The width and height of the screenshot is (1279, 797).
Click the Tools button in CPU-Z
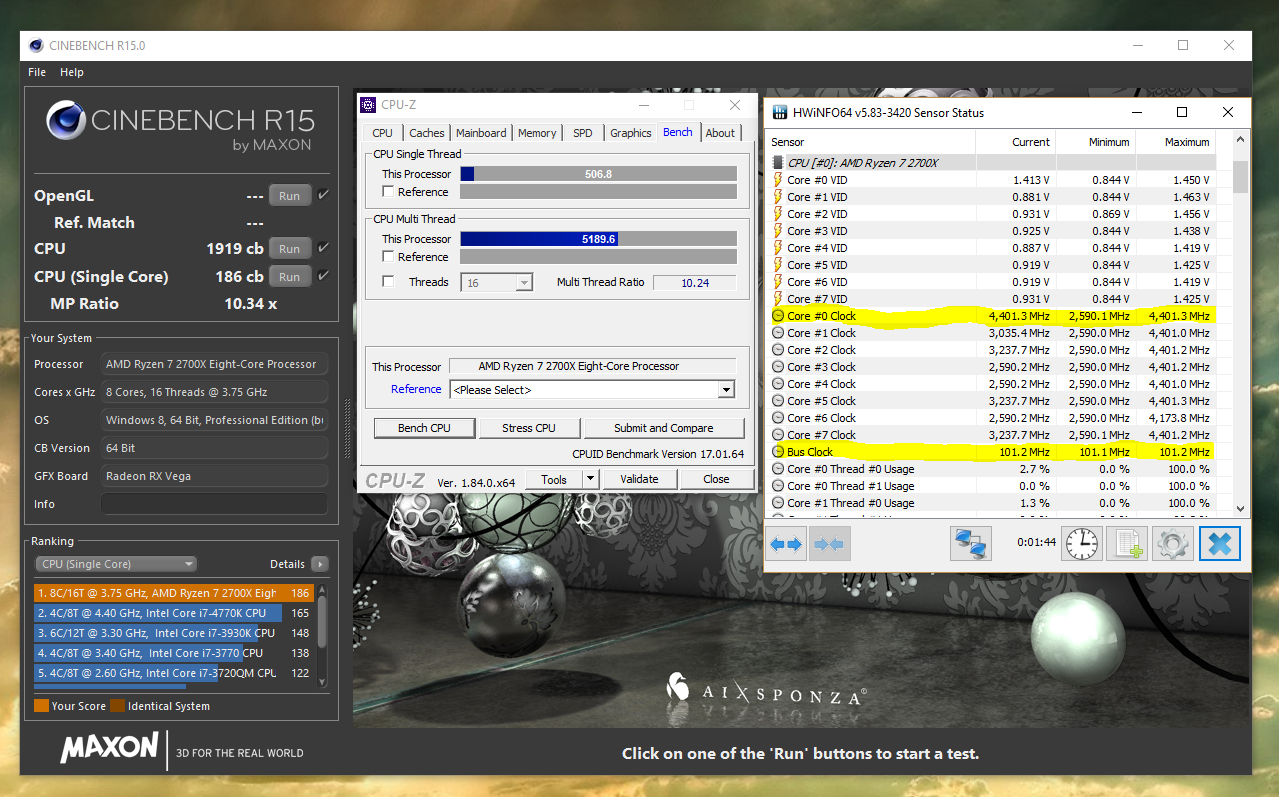[554, 479]
